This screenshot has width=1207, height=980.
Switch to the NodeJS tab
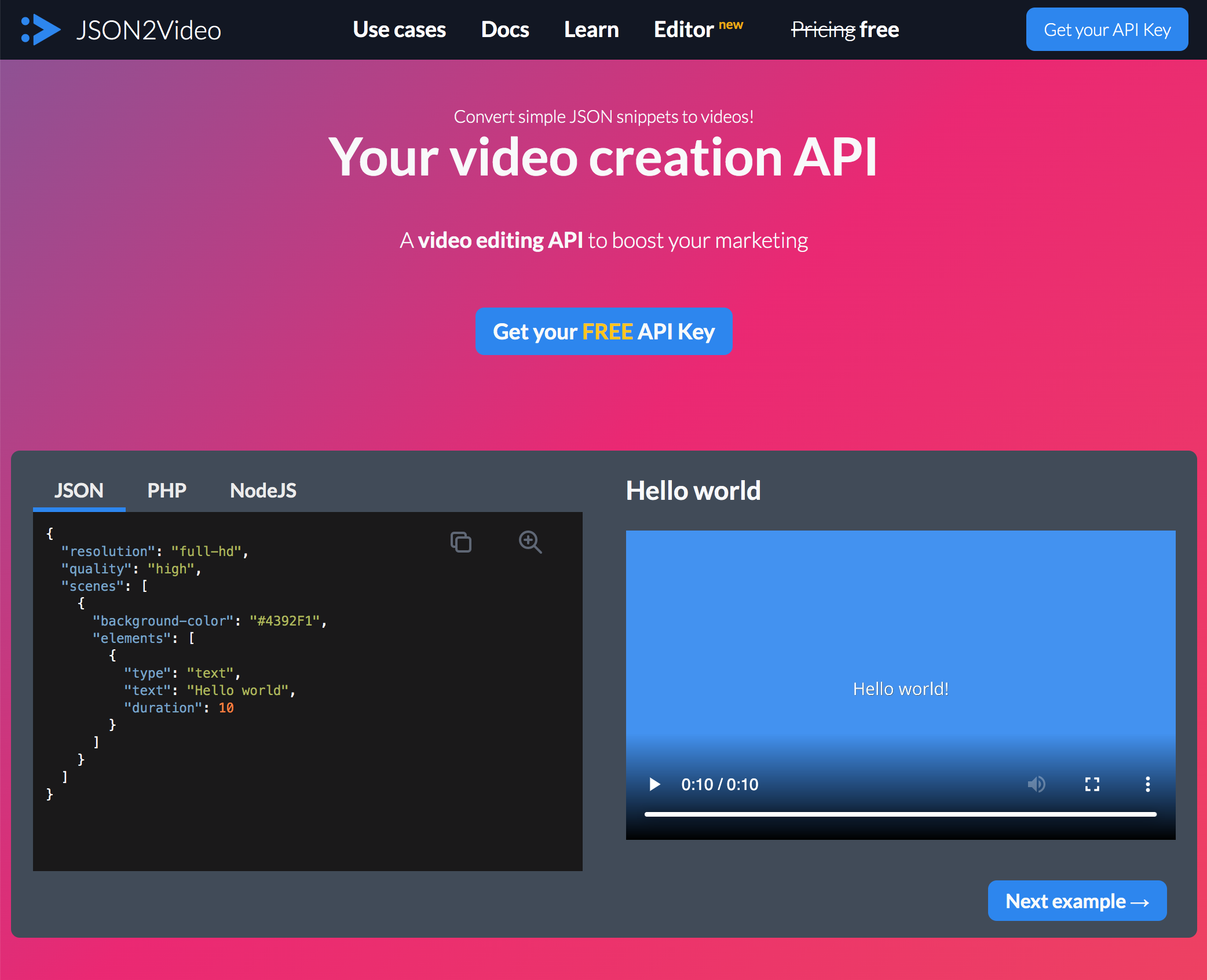pyautogui.click(x=263, y=491)
